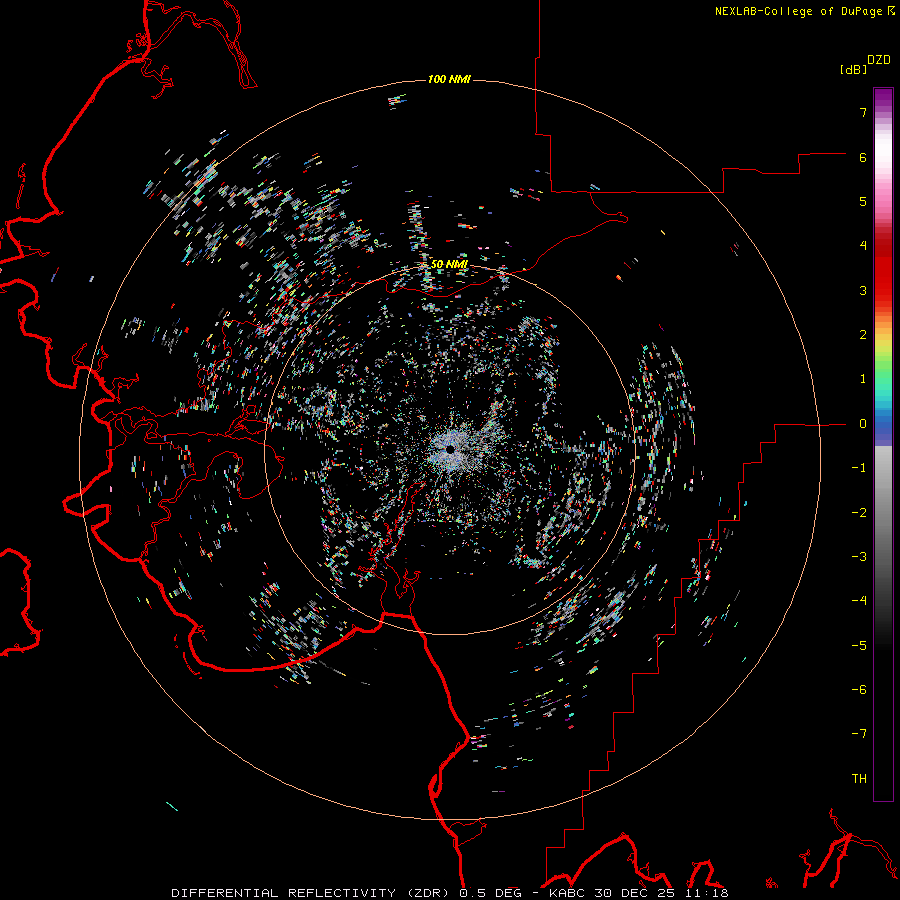The height and width of the screenshot is (900, 900).
Task: Click the 0 value on the dB scale
Action: [x=863, y=424]
